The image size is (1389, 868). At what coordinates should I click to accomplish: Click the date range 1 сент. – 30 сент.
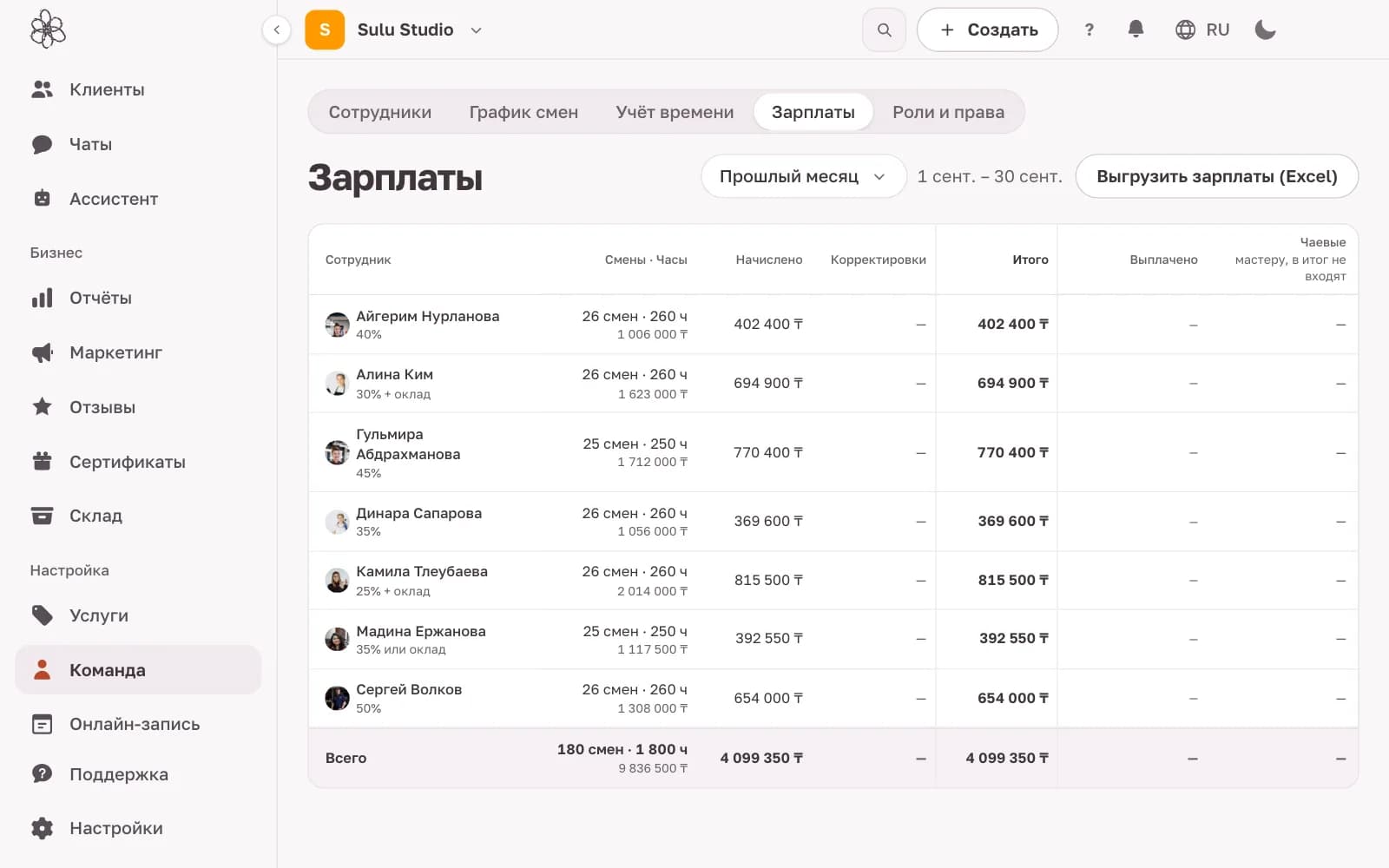pos(990,176)
